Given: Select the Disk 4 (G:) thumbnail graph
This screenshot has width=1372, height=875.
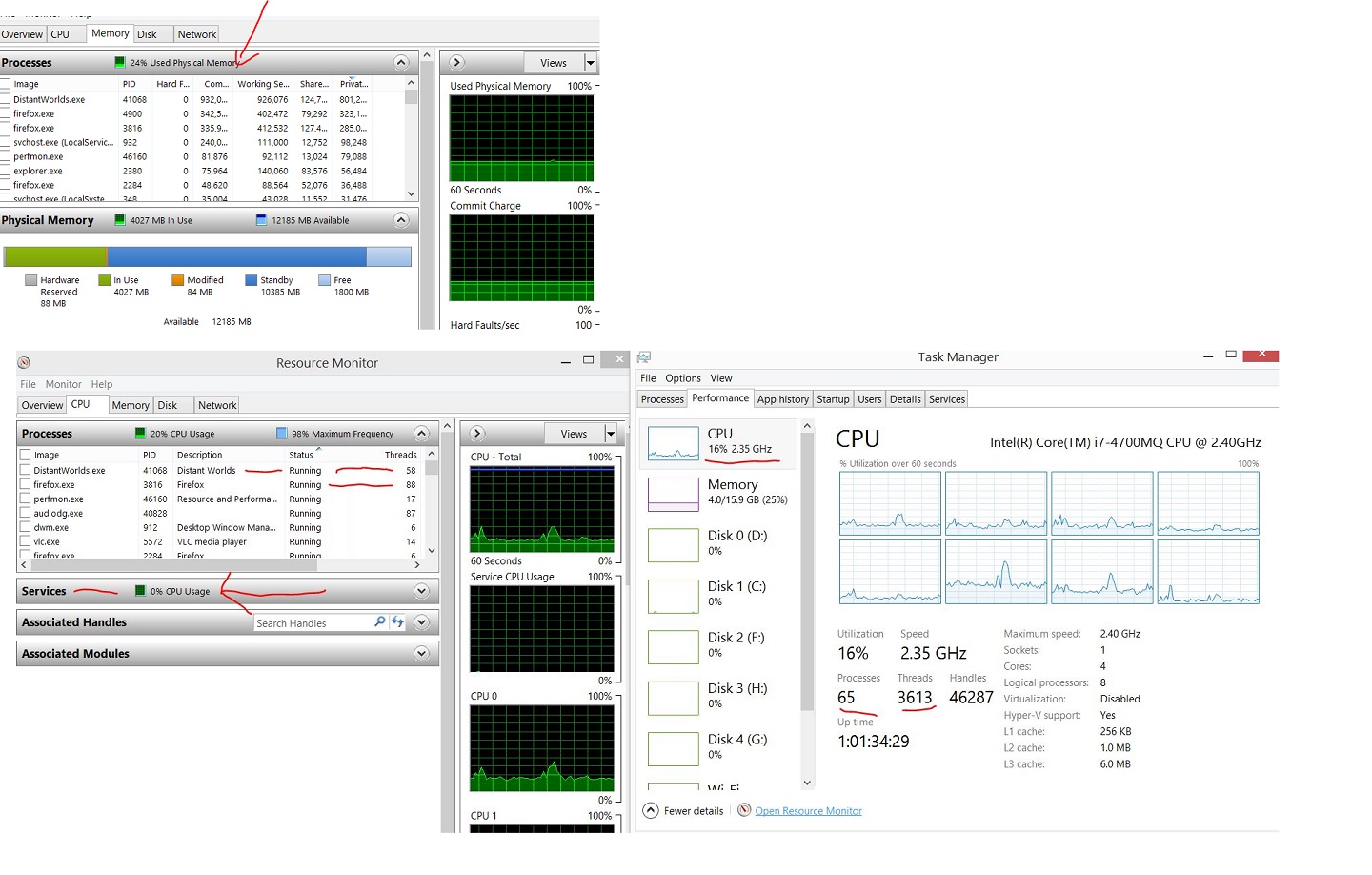Looking at the screenshot, I should click(x=673, y=748).
